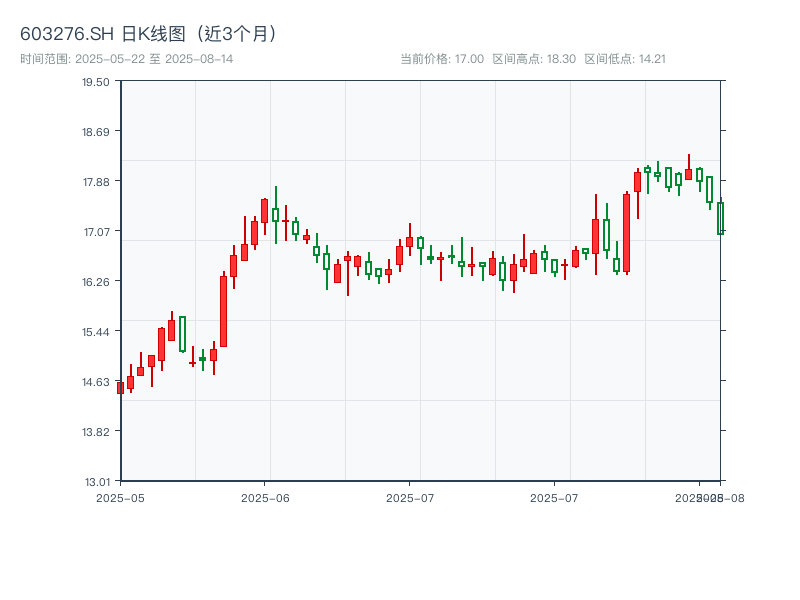Click the 16.26 price axis label

point(96,282)
